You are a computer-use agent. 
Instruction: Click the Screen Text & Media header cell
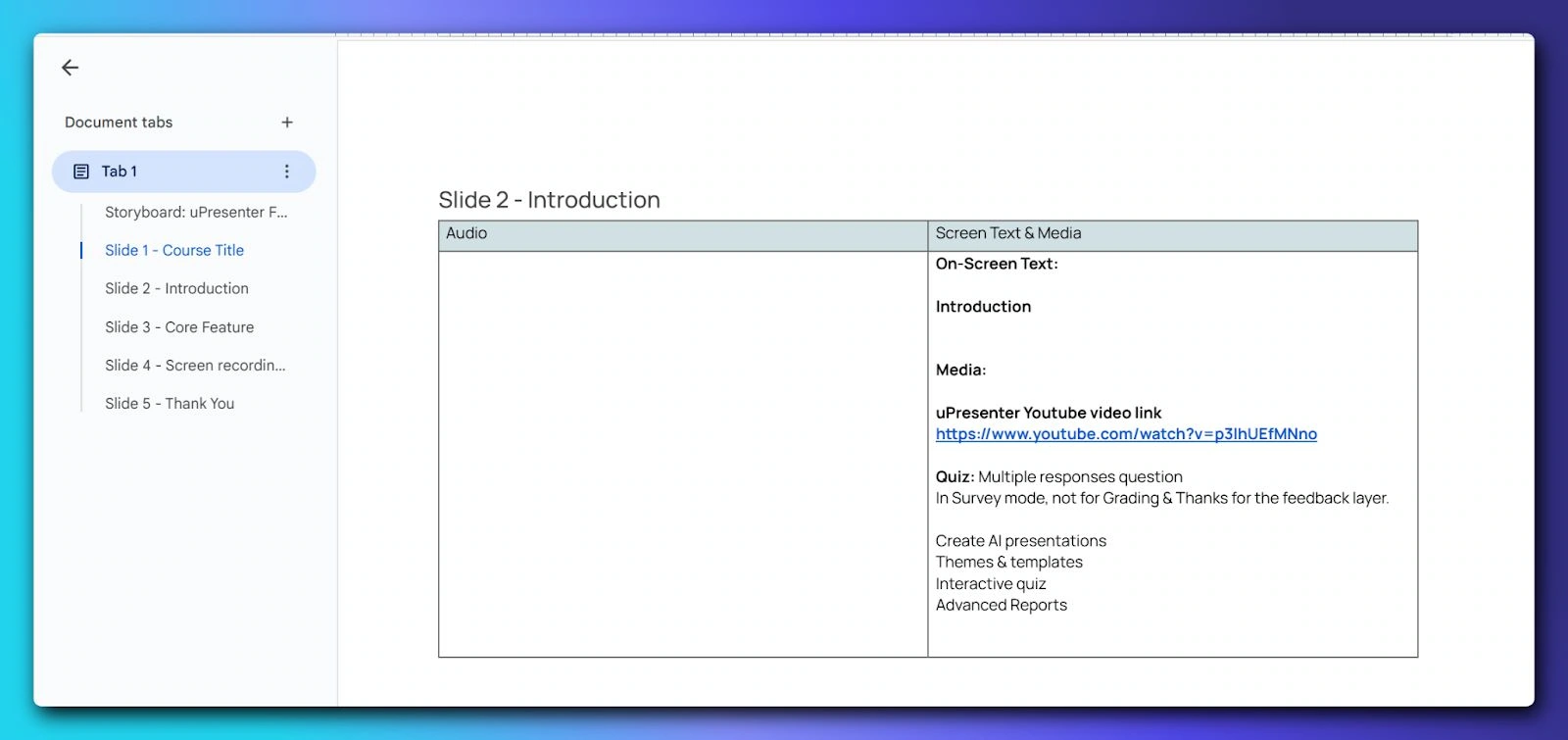tap(1008, 233)
